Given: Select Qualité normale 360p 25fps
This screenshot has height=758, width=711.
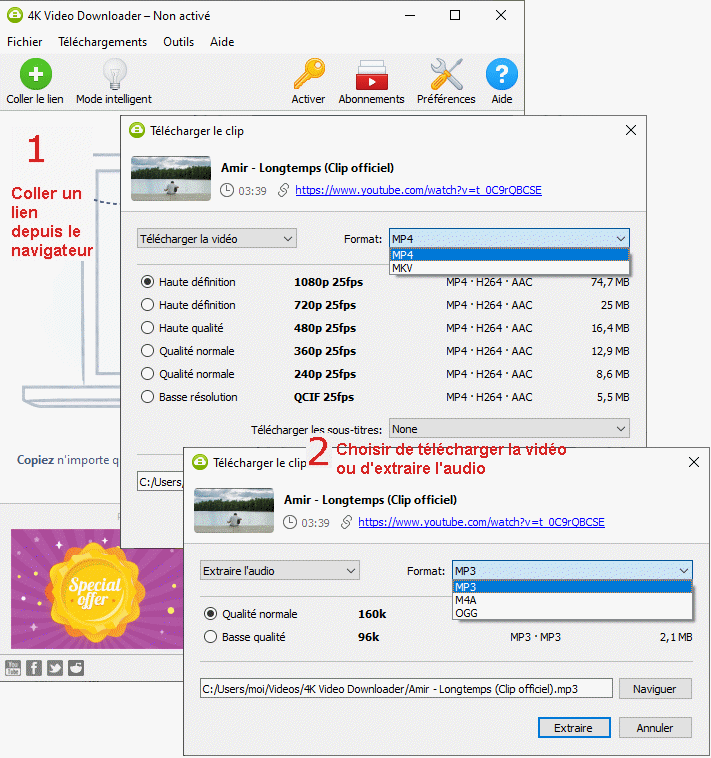Looking at the screenshot, I should (147, 351).
